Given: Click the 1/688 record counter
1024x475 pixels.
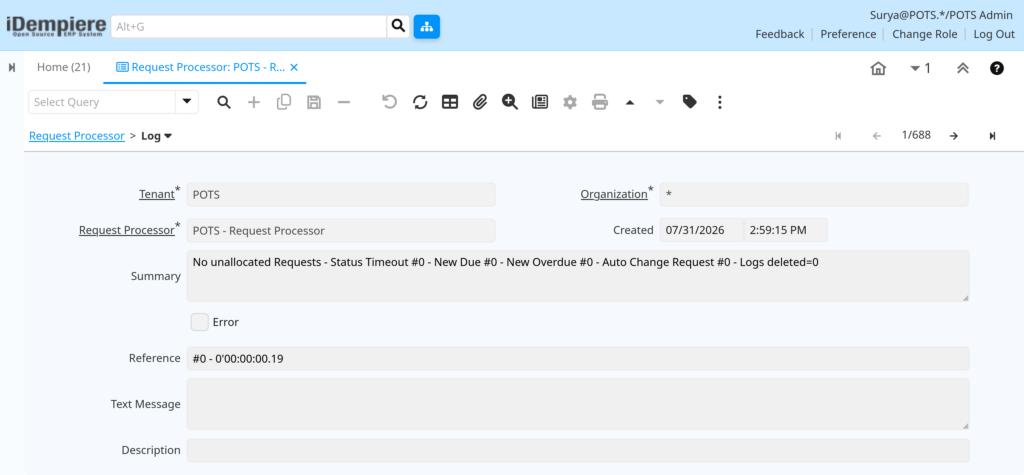Looking at the screenshot, I should point(916,135).
